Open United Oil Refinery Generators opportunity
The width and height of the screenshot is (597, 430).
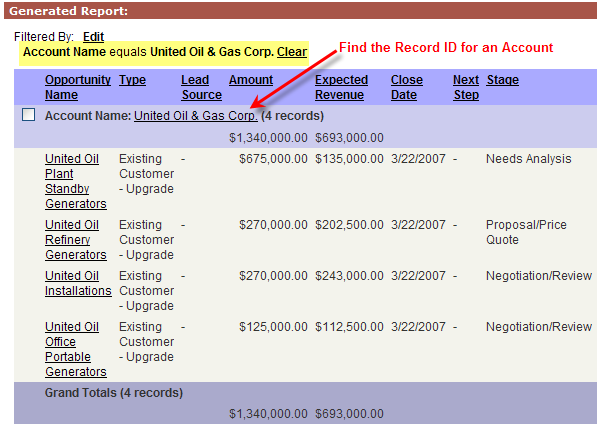[x=76, y=240]
